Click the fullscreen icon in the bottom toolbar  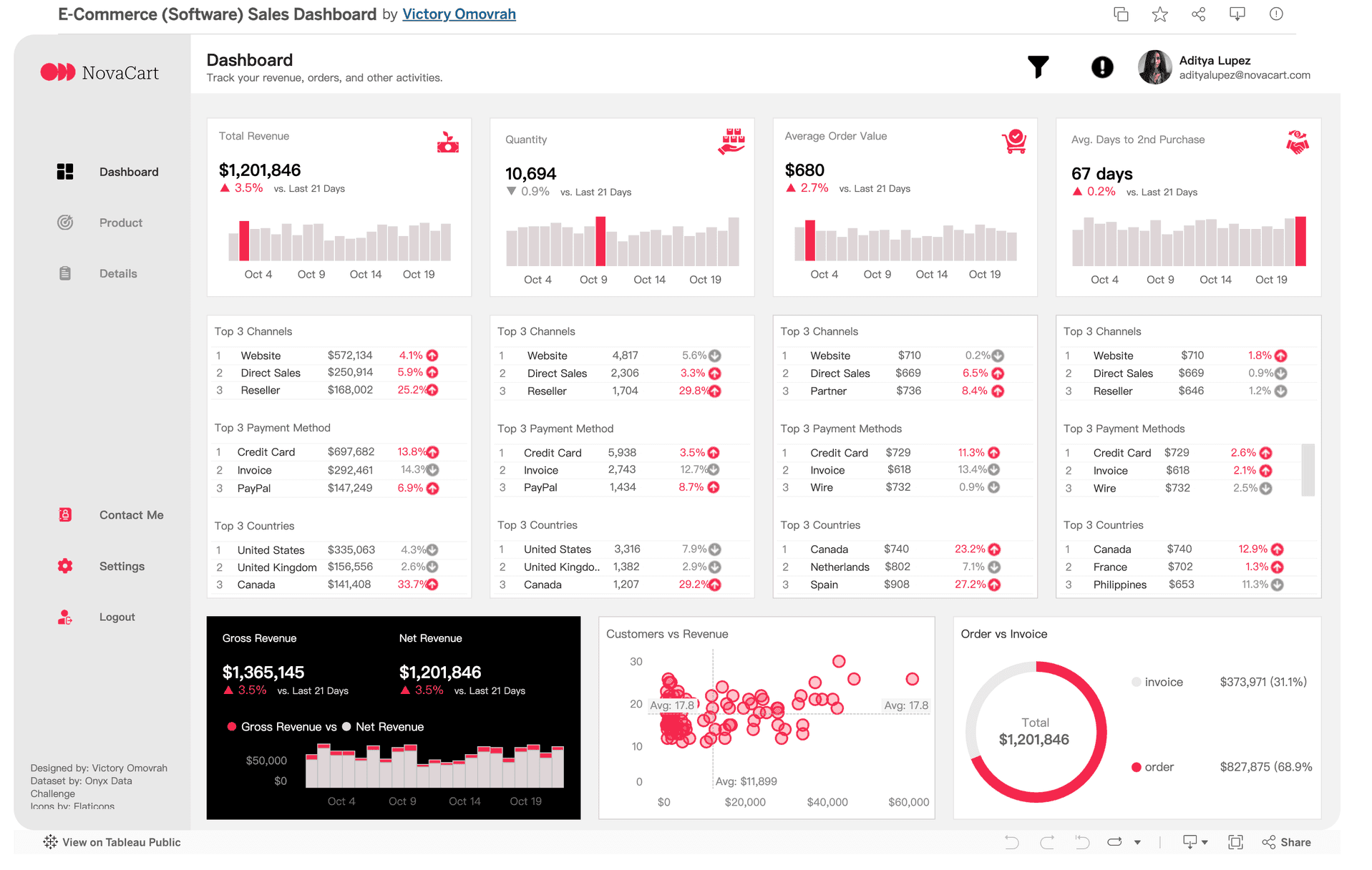1235,842
